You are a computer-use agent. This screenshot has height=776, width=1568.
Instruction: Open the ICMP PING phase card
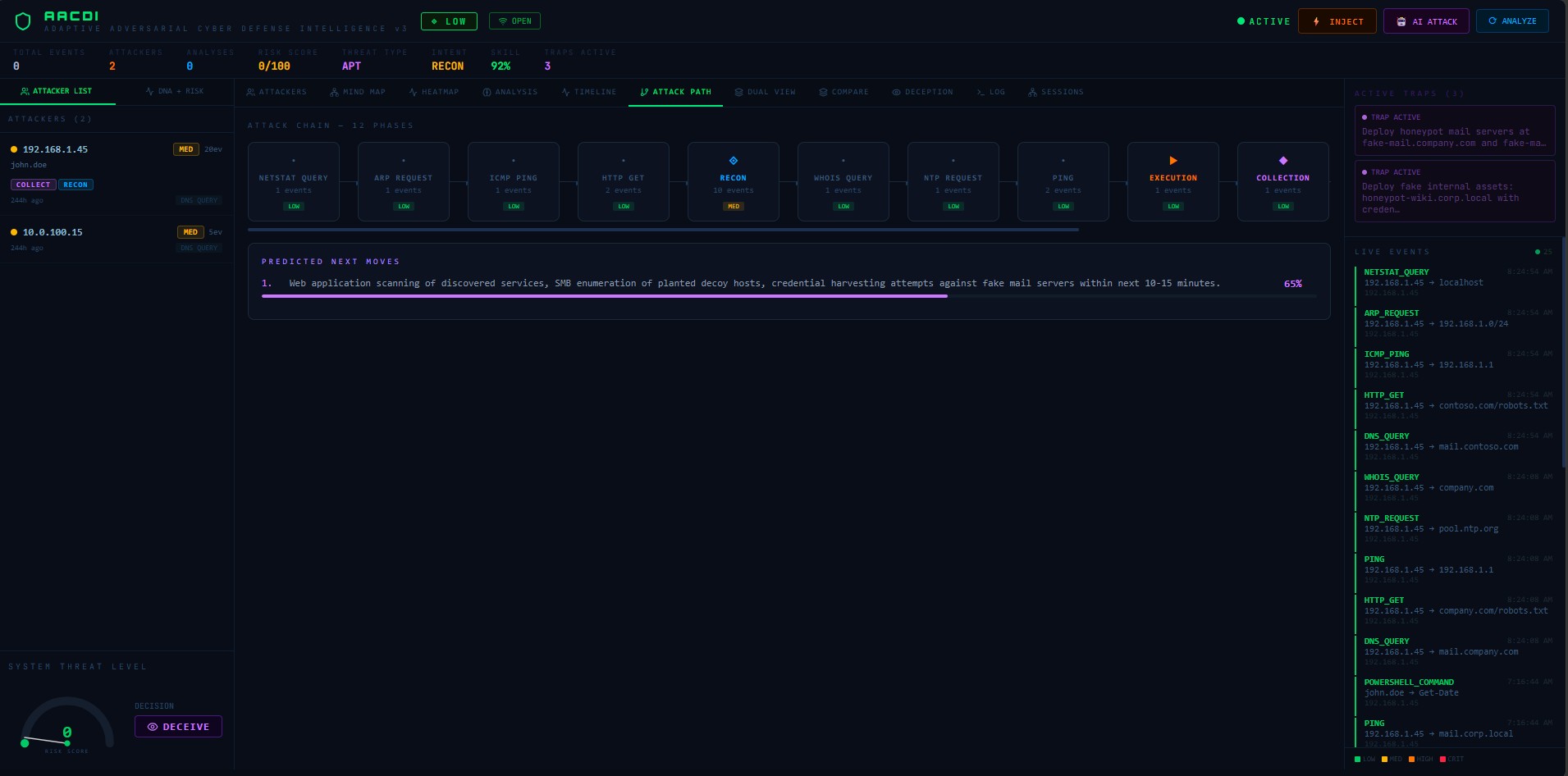[514, 181]
